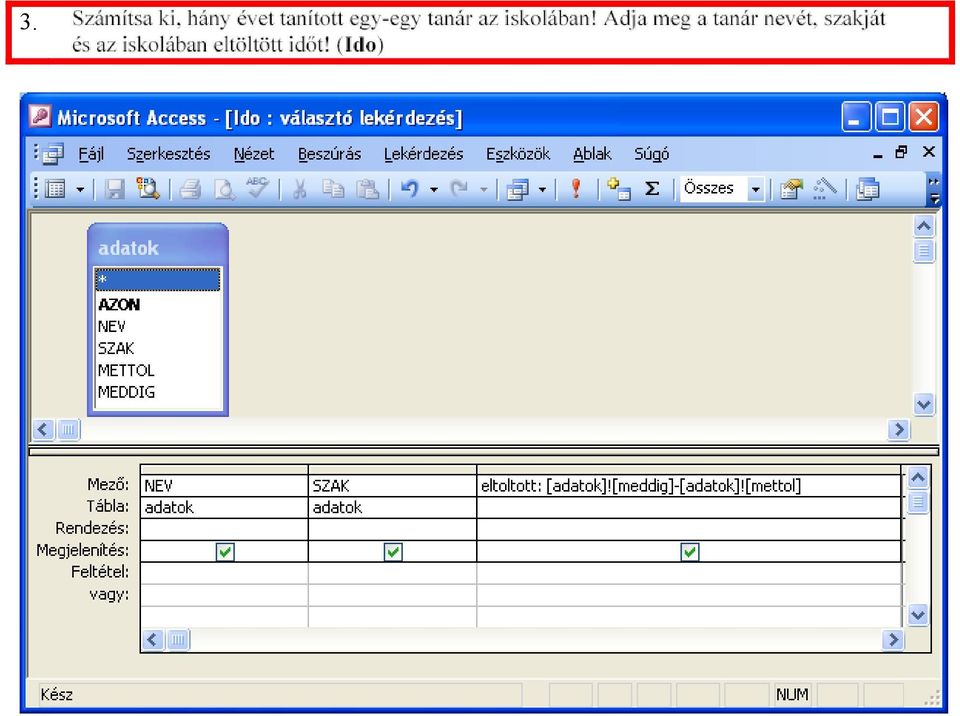Click the Paste clipboard icon
This screenshot has height=716, width=960.
tap(367, 189)
